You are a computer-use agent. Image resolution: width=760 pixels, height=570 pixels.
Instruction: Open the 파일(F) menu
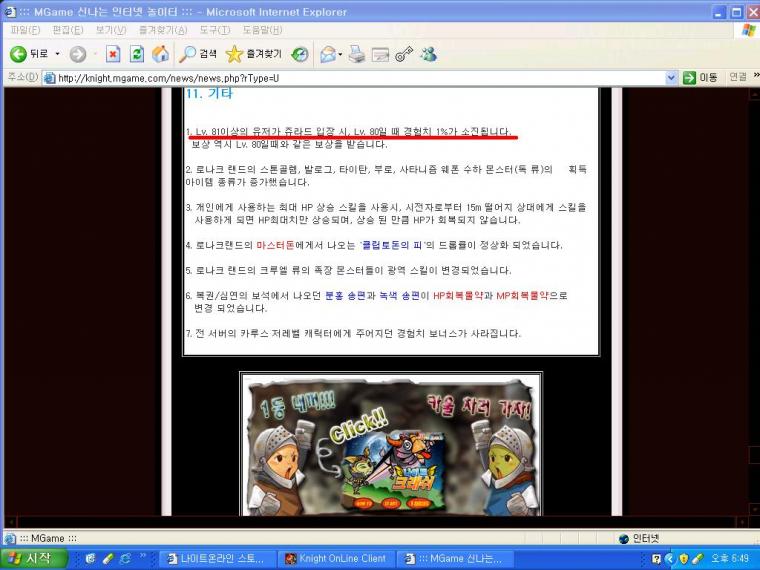point(25,30)
